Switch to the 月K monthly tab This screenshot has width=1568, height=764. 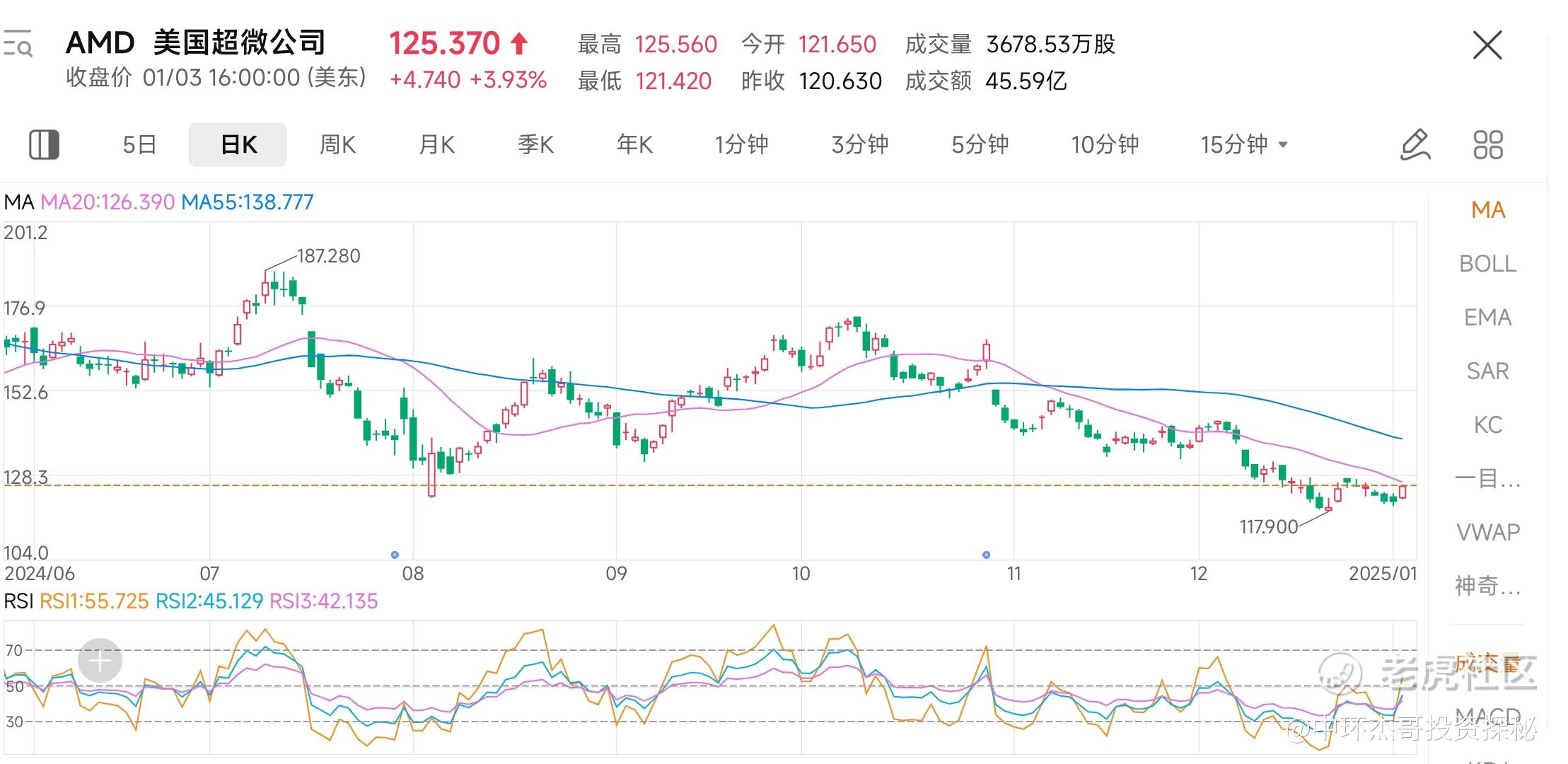436,145
